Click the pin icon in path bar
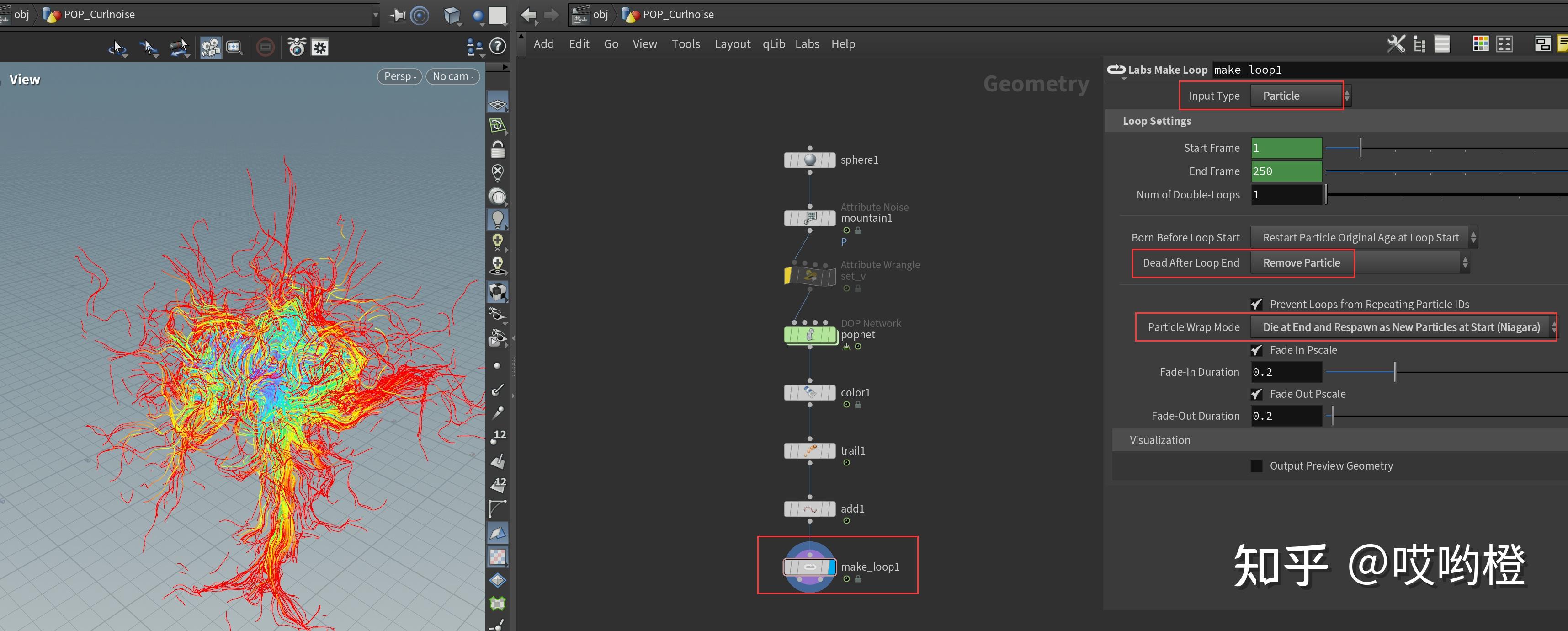The height and width of the screenshot is (631, 1568). pos(397,15)
